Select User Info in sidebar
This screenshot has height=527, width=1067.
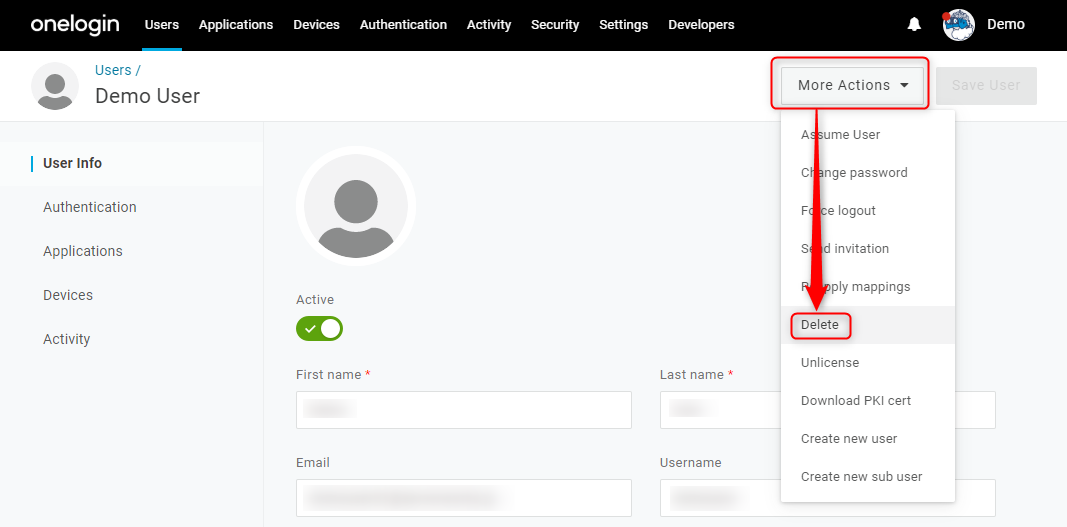[131, 163]
